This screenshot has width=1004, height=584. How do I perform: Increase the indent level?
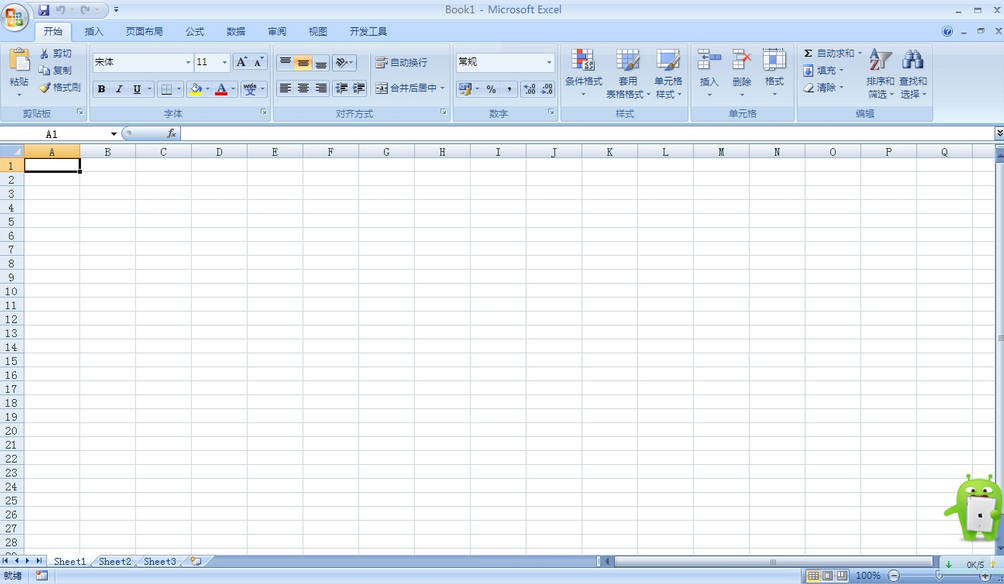[x=359, y=88]
